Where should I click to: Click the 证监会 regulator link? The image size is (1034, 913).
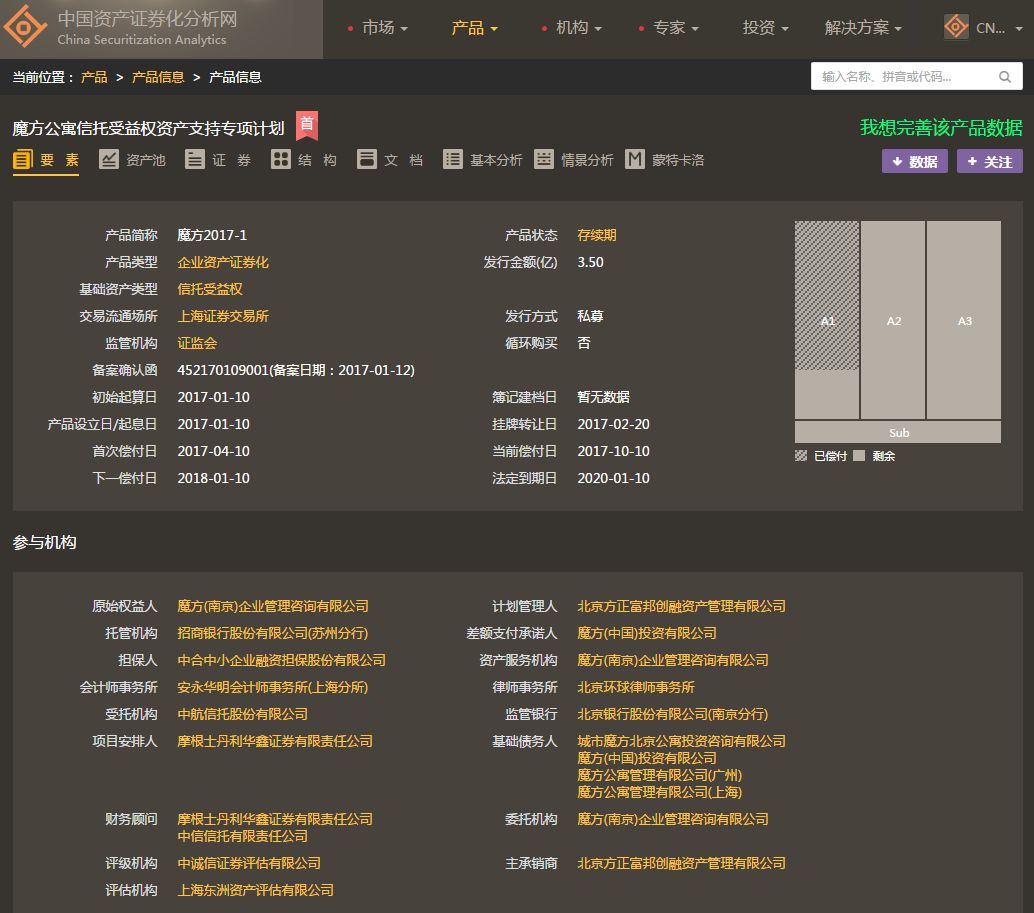(x=197, y=343)
